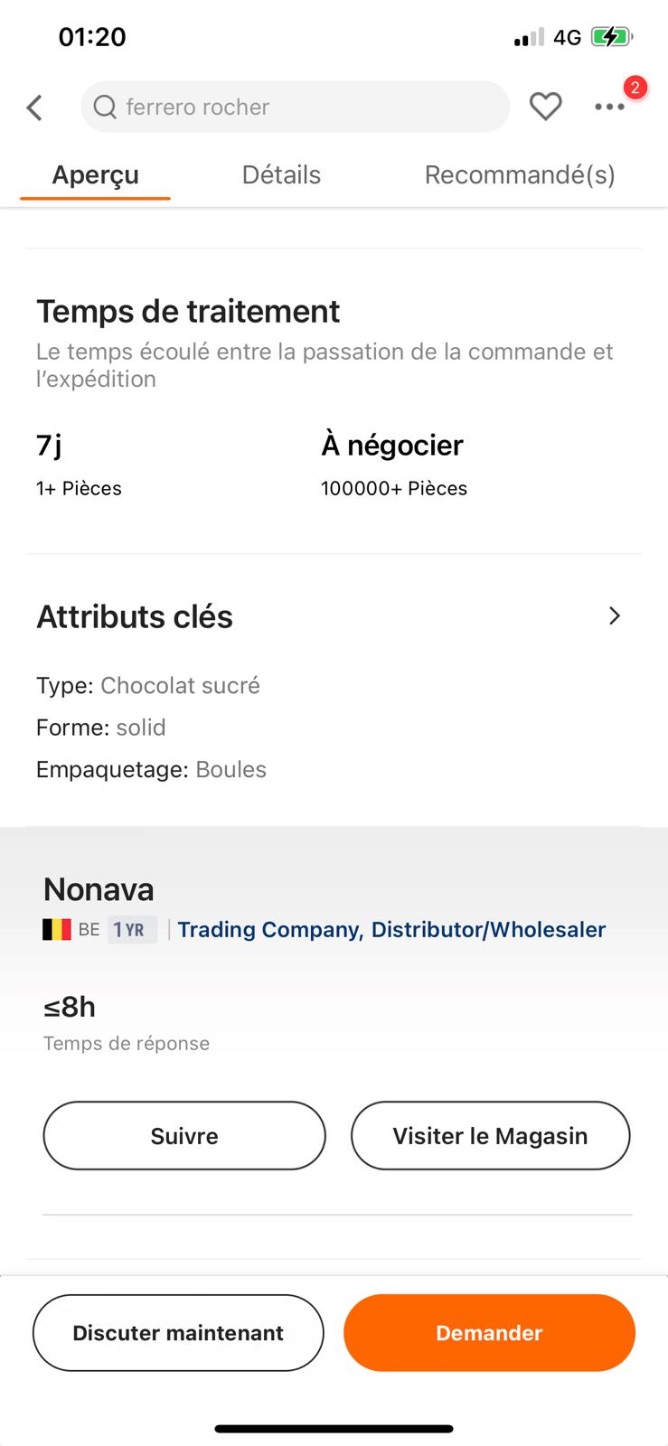Tap the red notification badge
Viewport: 668px width, 1446px height.
635,88
